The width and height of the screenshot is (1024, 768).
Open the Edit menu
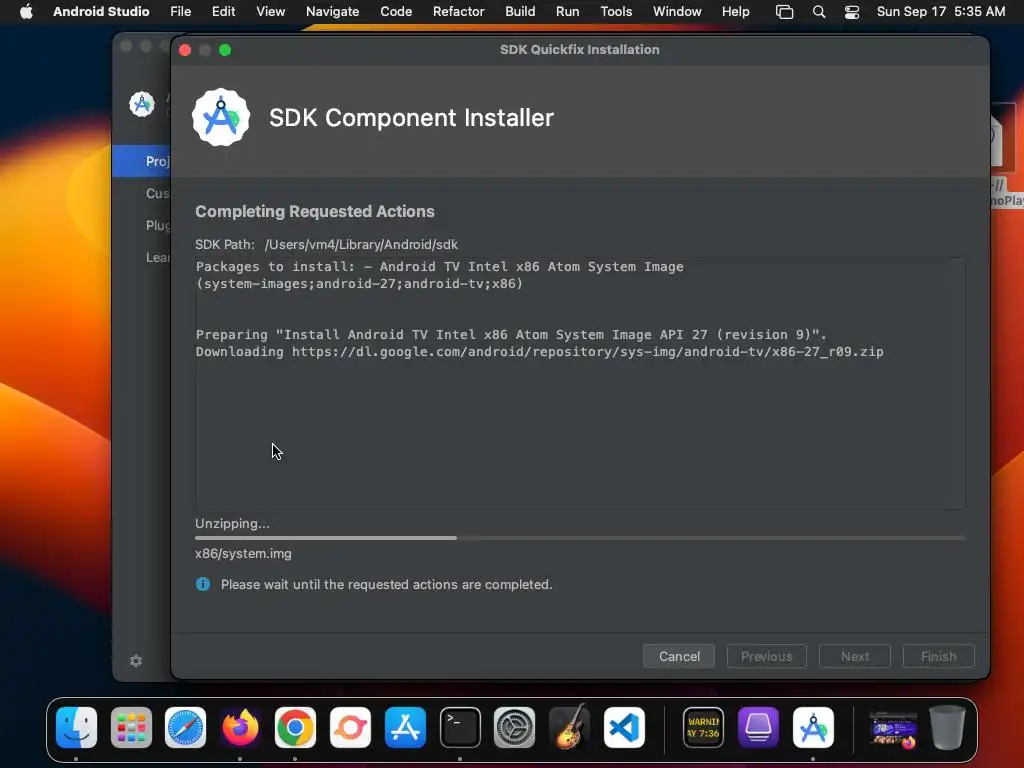(223, 12)
